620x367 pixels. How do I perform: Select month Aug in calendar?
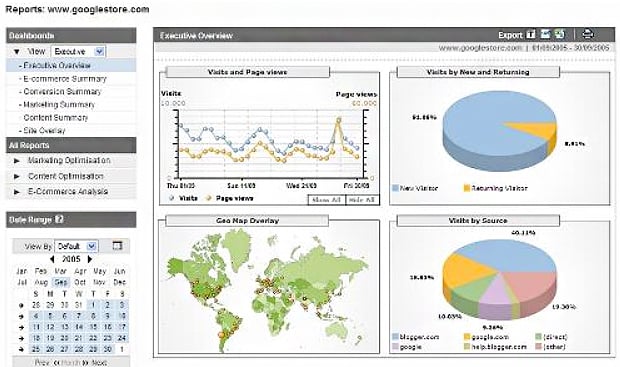pyautogui.click(x=41, y=282)
